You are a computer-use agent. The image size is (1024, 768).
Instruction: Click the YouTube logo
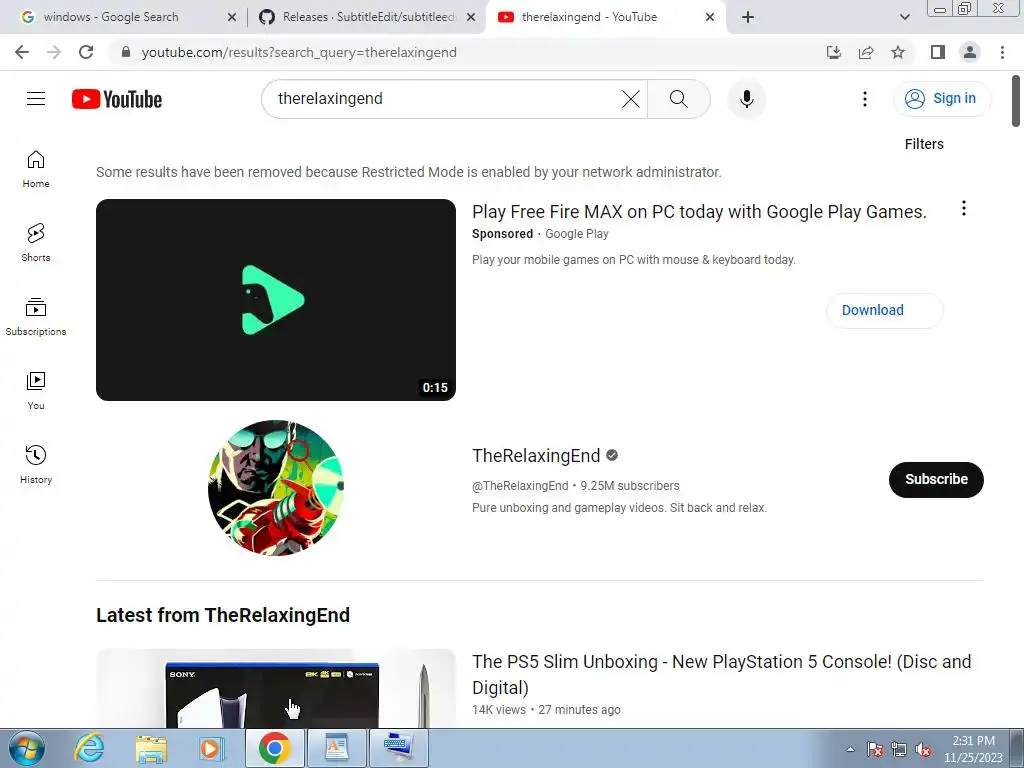[x=117, y=99]
